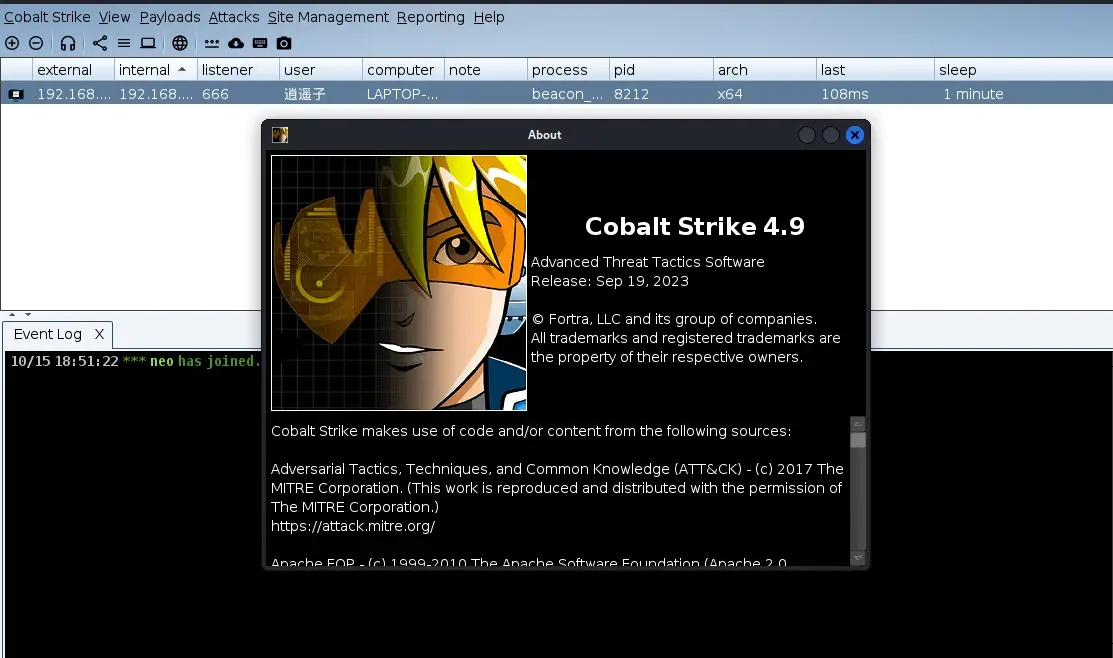This screenshot has height=658, width=1113.
Task: Close the Event Log tab with X
Action: coord(99,334)
